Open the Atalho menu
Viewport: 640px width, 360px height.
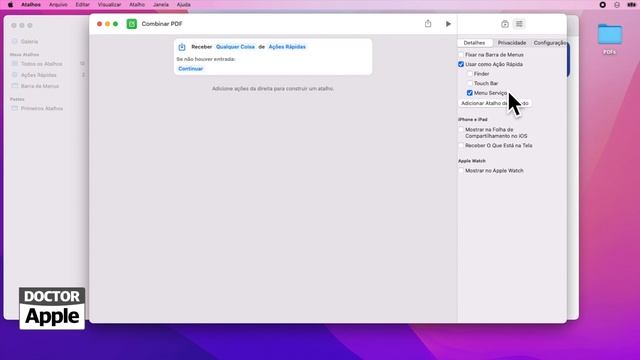tap(137, 5)
